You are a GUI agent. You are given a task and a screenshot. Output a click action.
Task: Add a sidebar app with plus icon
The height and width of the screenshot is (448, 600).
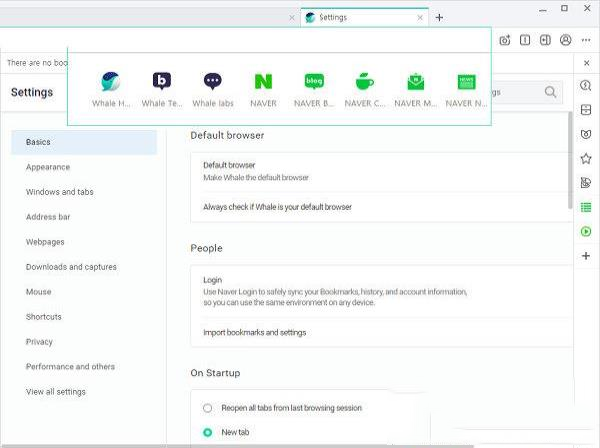[586, 256]
